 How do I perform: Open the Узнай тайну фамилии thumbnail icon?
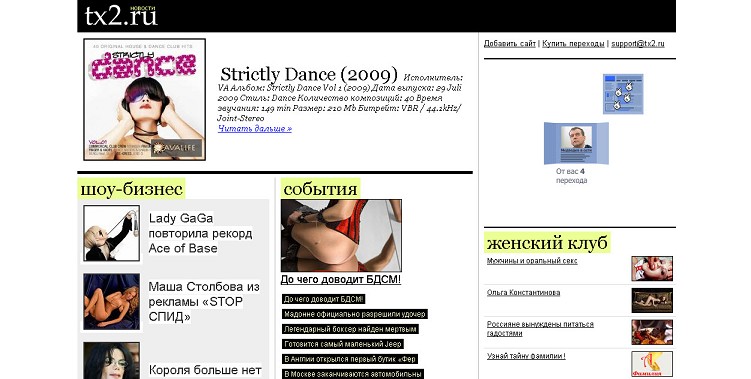tap(652, 364)
